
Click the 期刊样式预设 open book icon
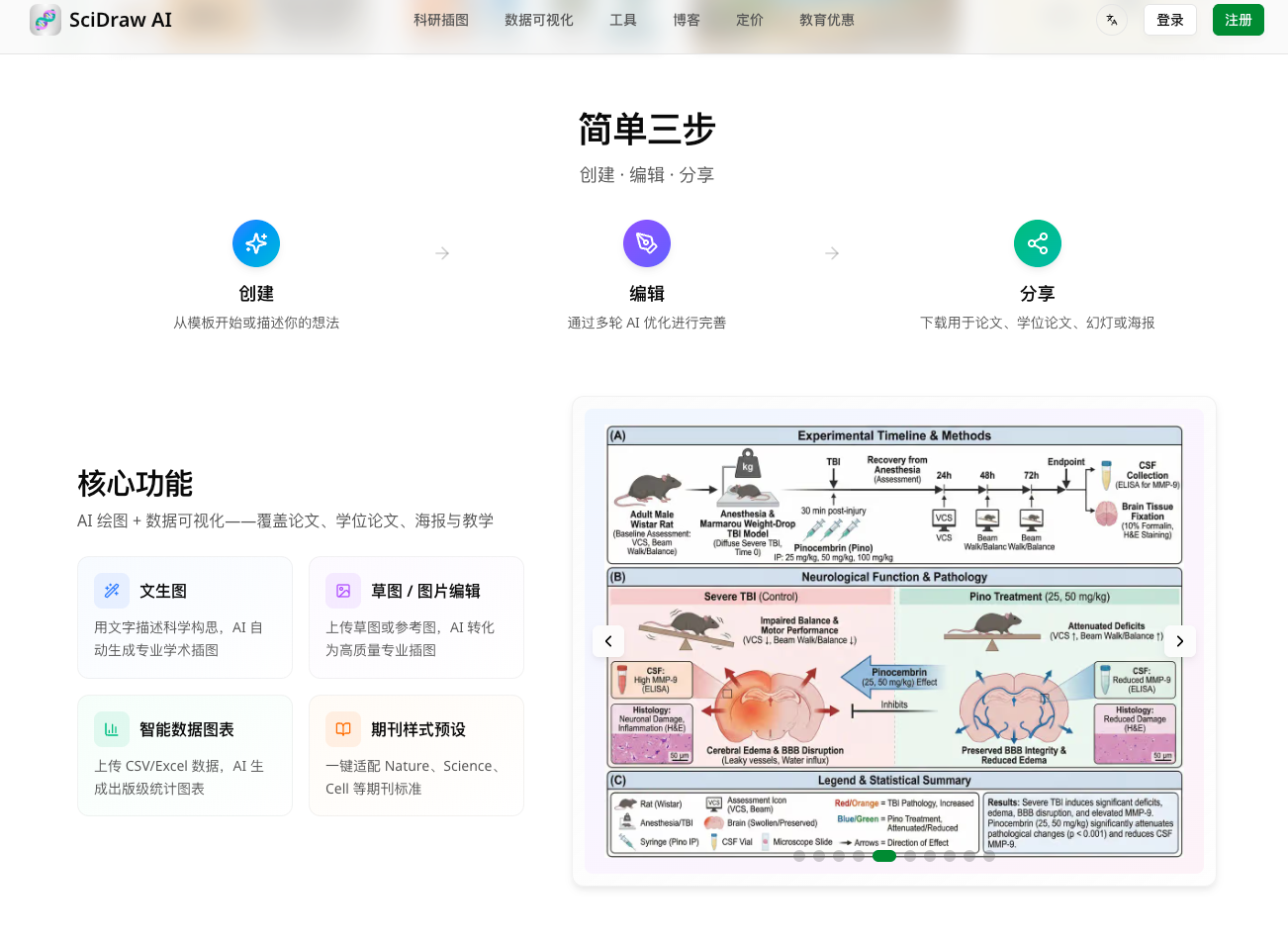[x=343, y=729]
